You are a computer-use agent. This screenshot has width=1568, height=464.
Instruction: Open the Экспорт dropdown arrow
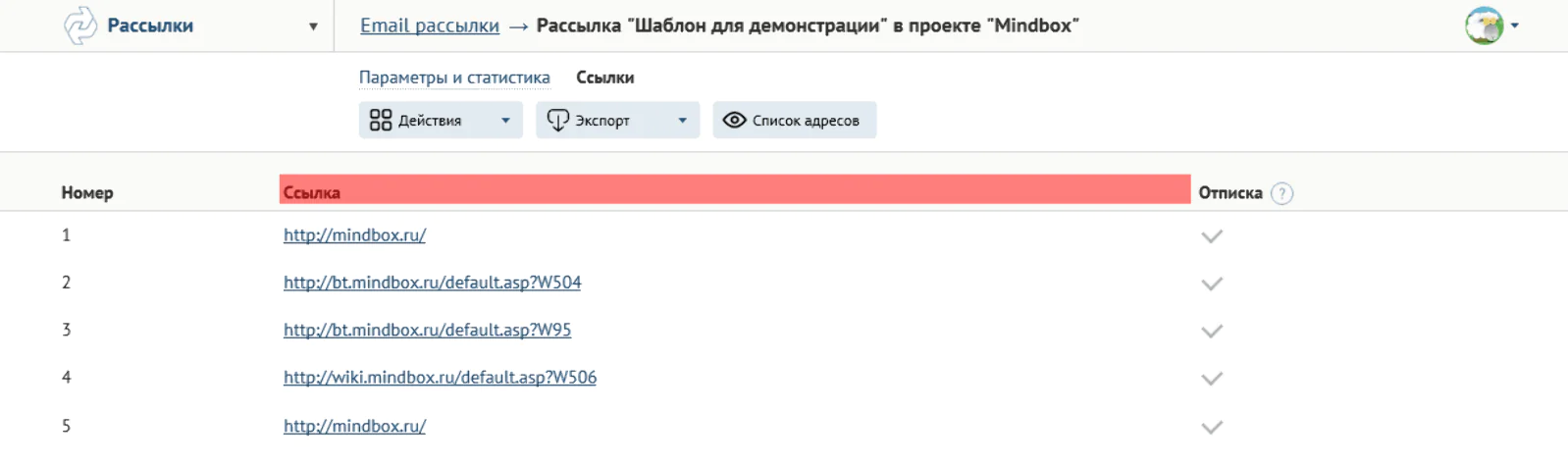682,121
